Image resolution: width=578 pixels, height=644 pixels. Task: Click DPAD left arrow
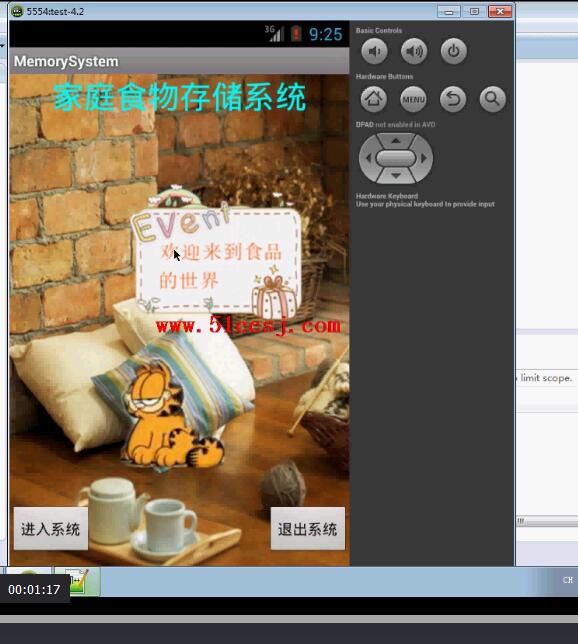click(x=368, y=158)
